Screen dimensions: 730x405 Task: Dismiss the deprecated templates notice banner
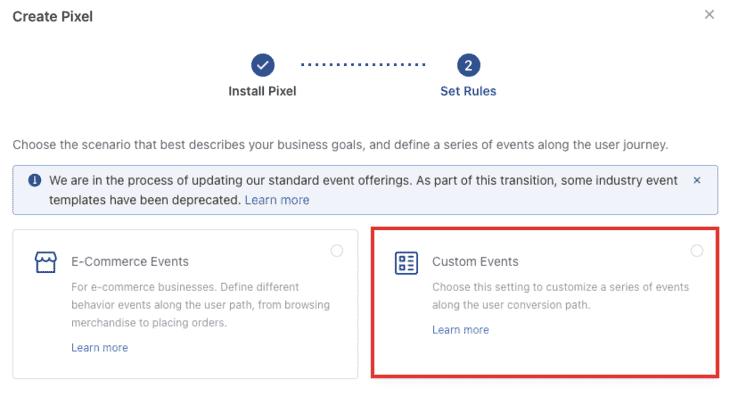pos(697,180)
